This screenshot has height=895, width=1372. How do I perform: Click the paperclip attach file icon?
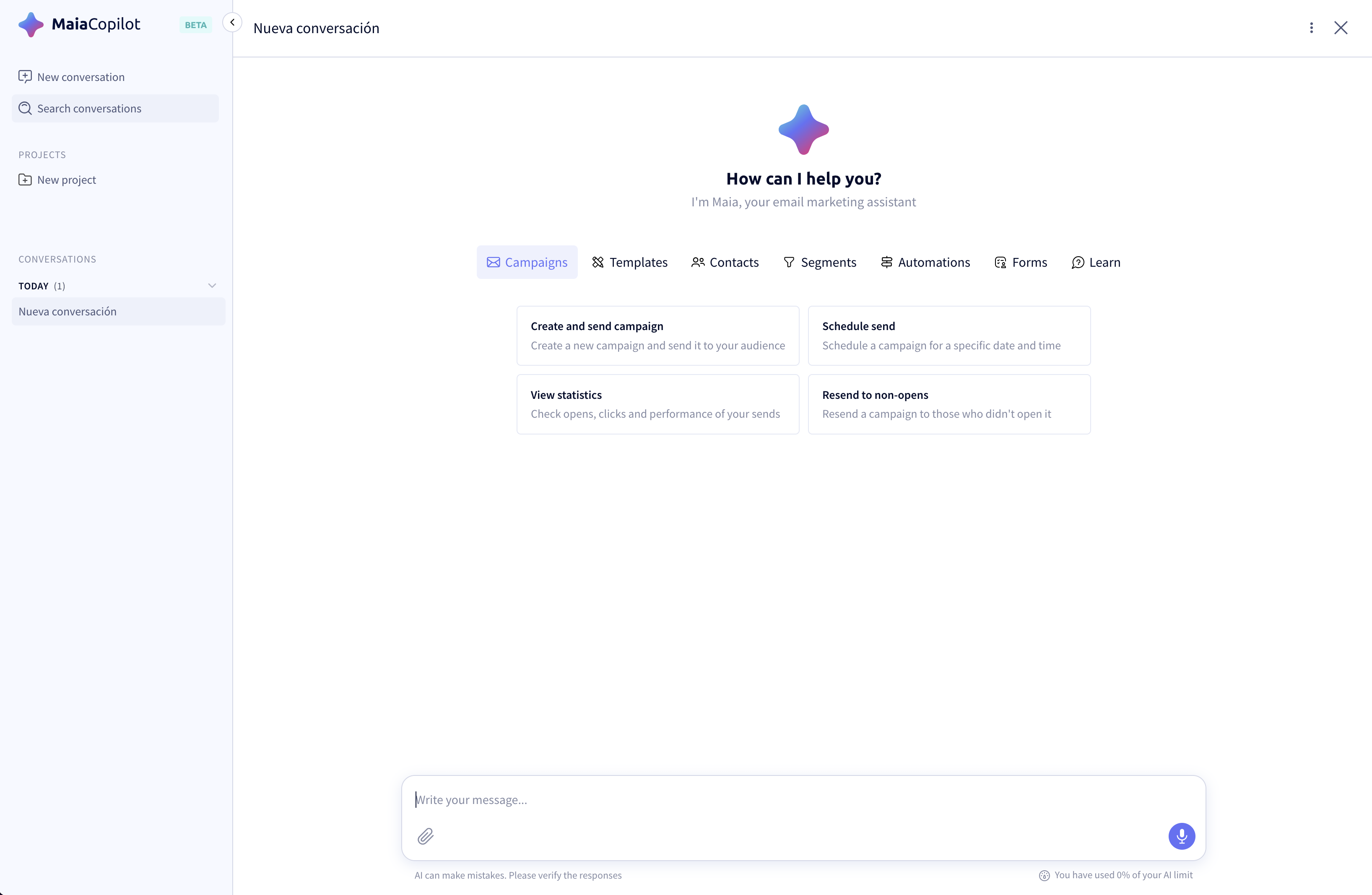(x=426, y=836)
